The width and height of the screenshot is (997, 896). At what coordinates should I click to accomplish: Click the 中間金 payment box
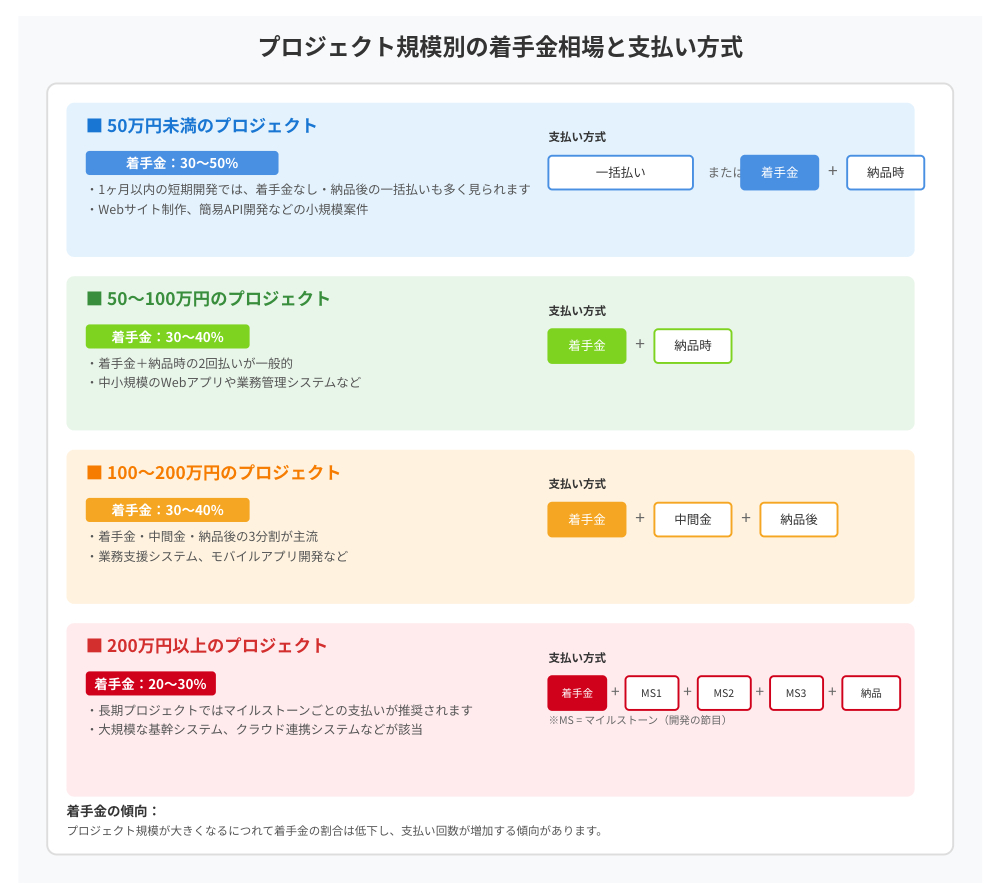[x=692, y=520]
